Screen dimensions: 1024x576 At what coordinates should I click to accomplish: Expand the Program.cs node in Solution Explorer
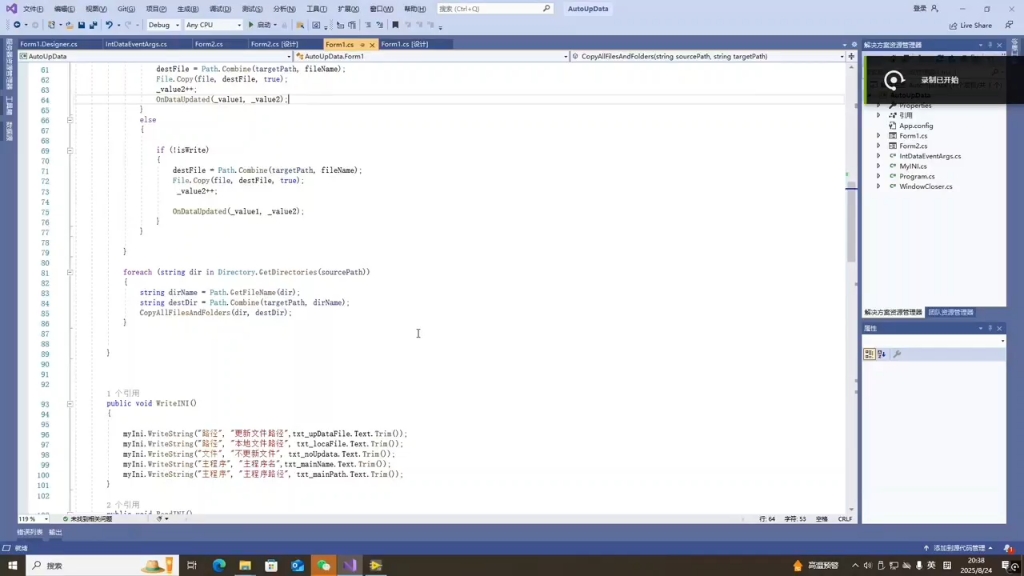click(878, 176)
